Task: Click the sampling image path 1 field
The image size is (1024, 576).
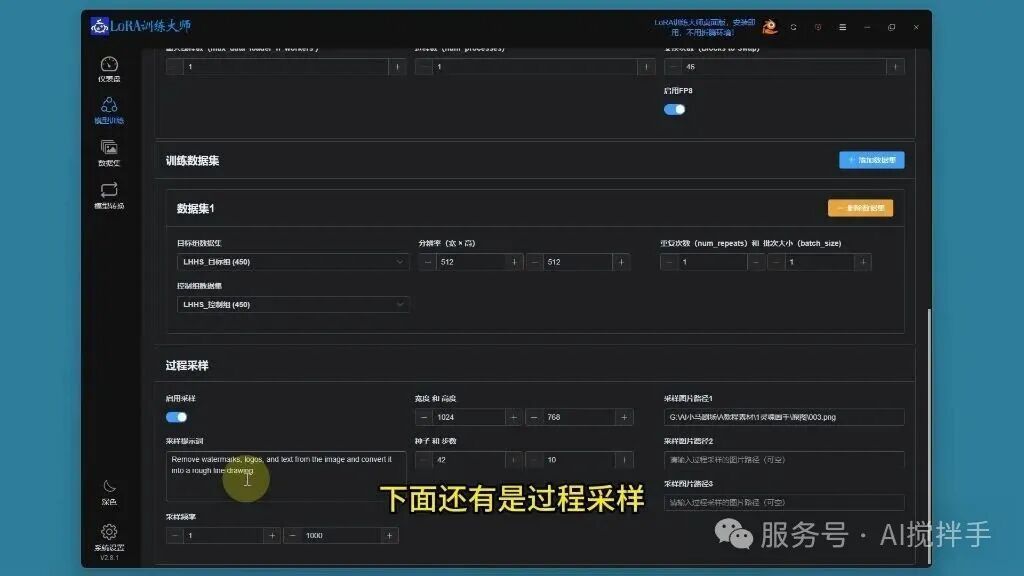Action: click(x=784, y=417)
